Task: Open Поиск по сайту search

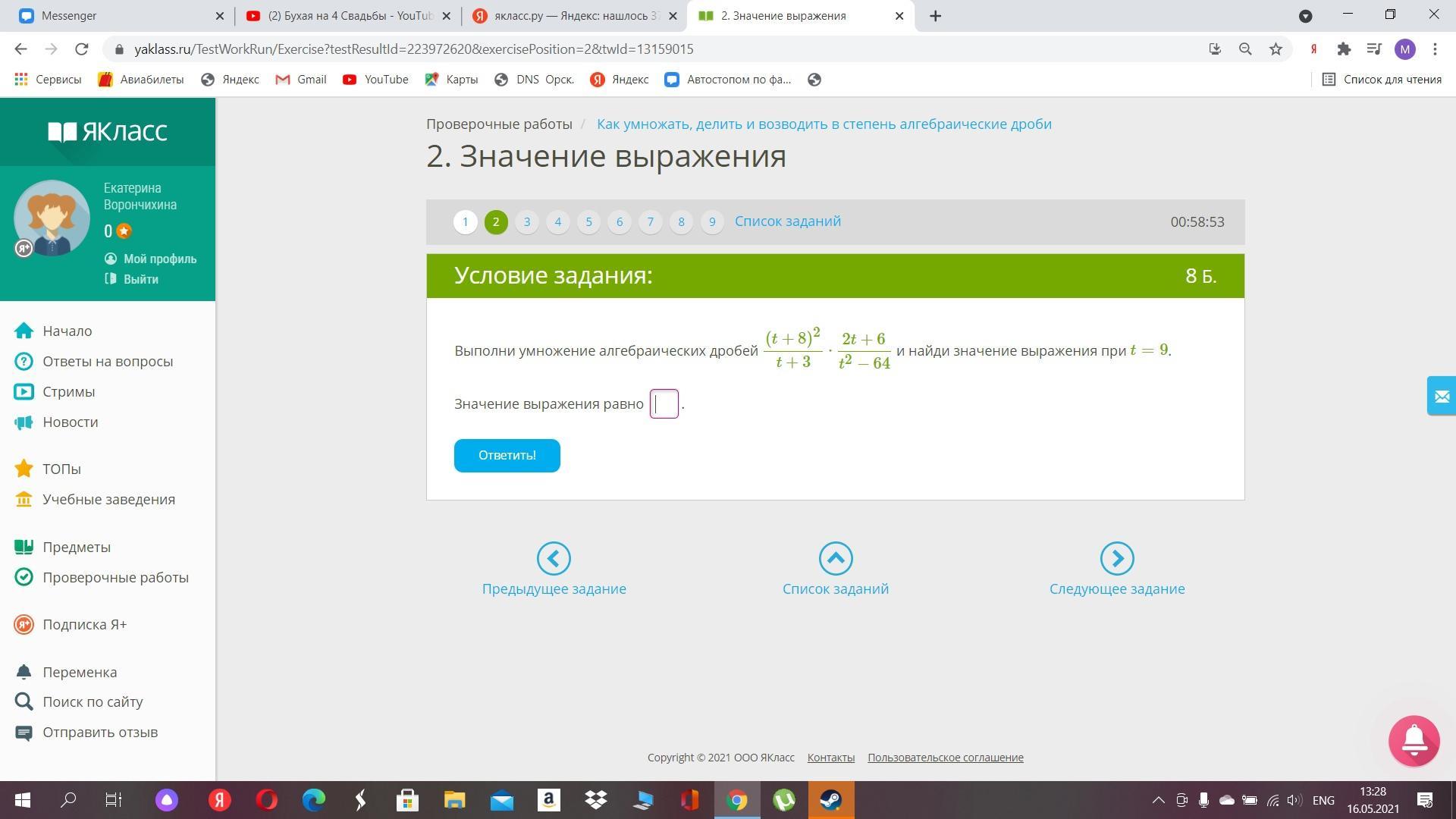Action: pyautogui.click(x=92, y=701)
